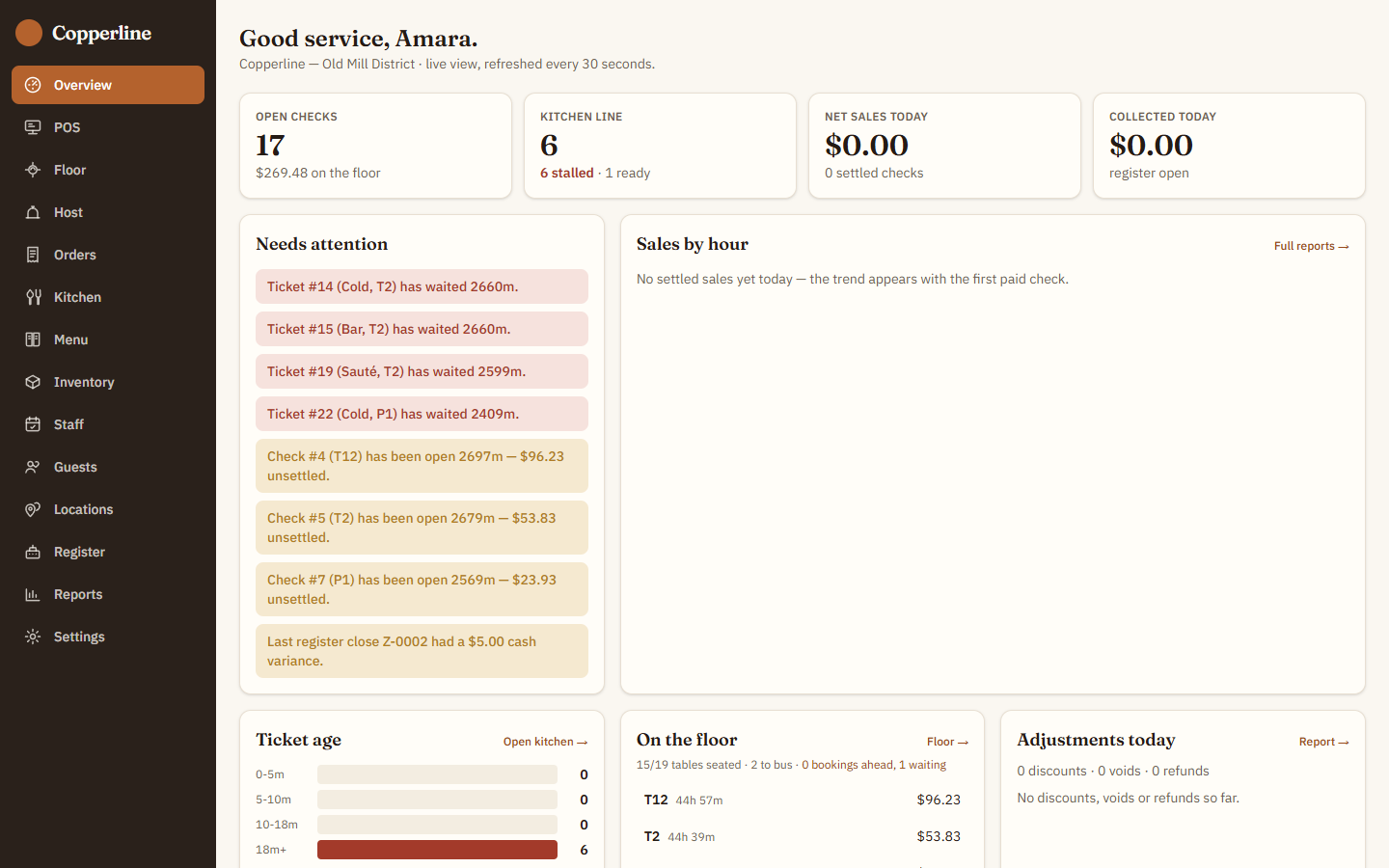
Task: Select the Kitchen utensils icon
Action: 33,297
